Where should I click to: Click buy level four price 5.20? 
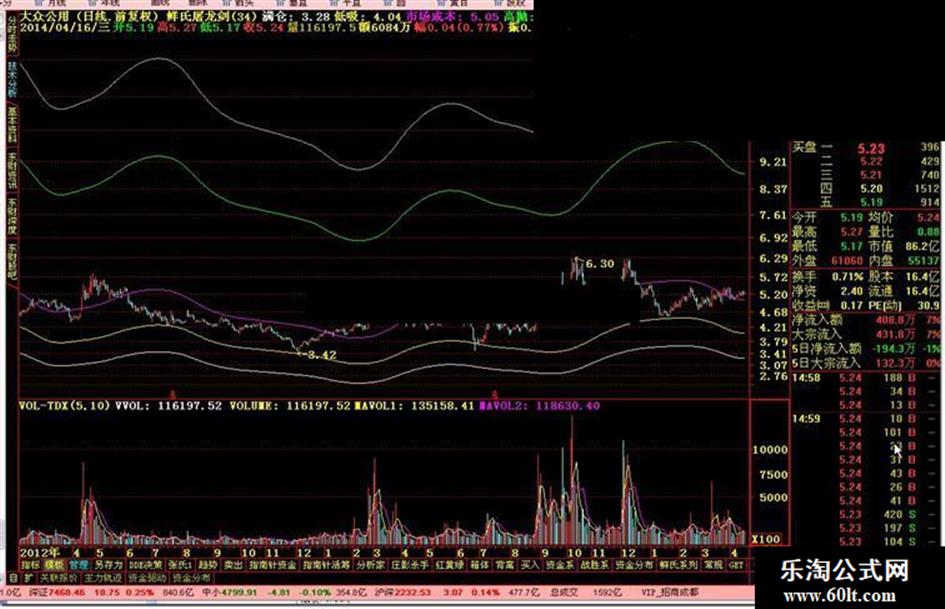871,189
